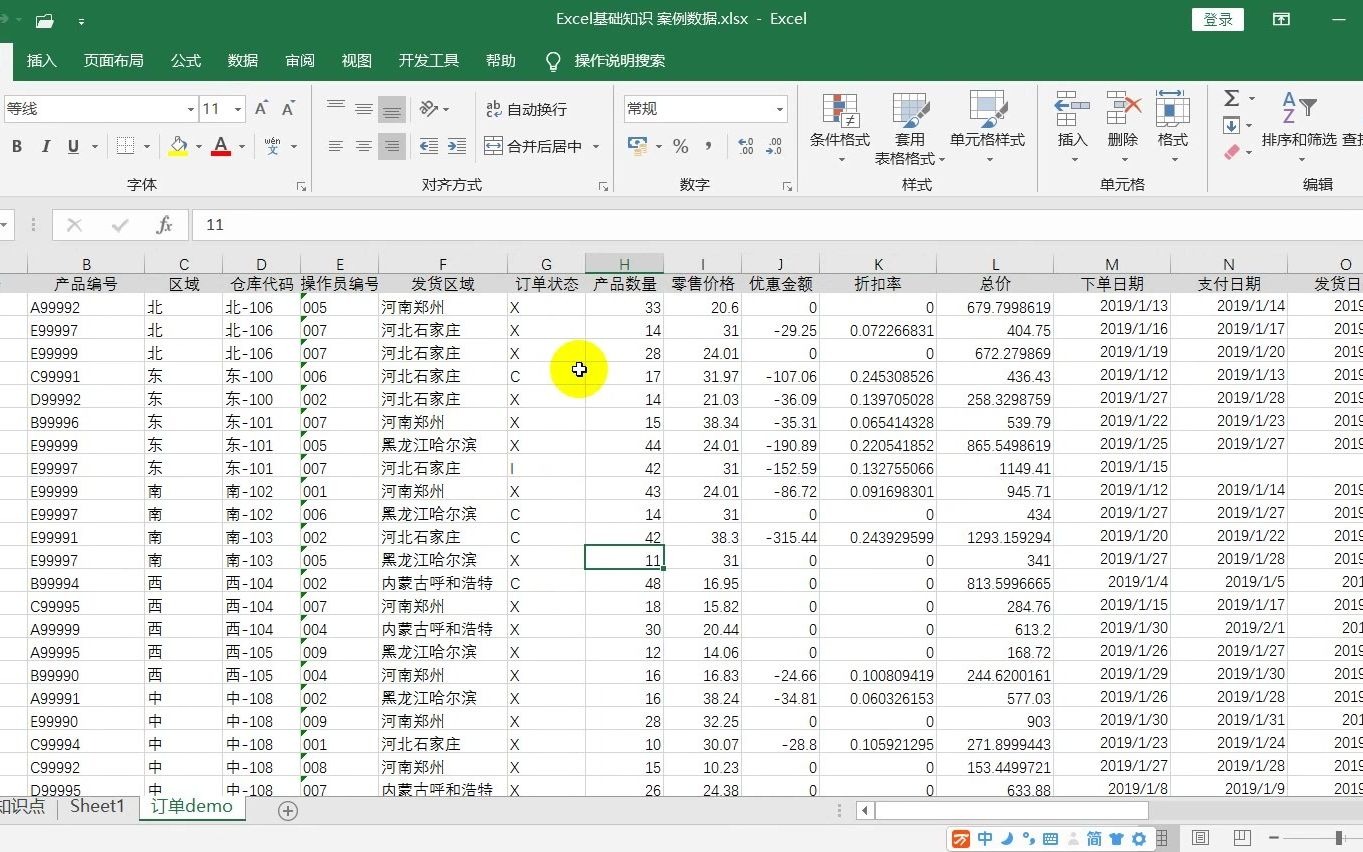Image resolution: width=1363 pixels, height=852 pixels.
Task: Expand the 合并后居中 dropdown arrow
Action: [x=596, y=147]
